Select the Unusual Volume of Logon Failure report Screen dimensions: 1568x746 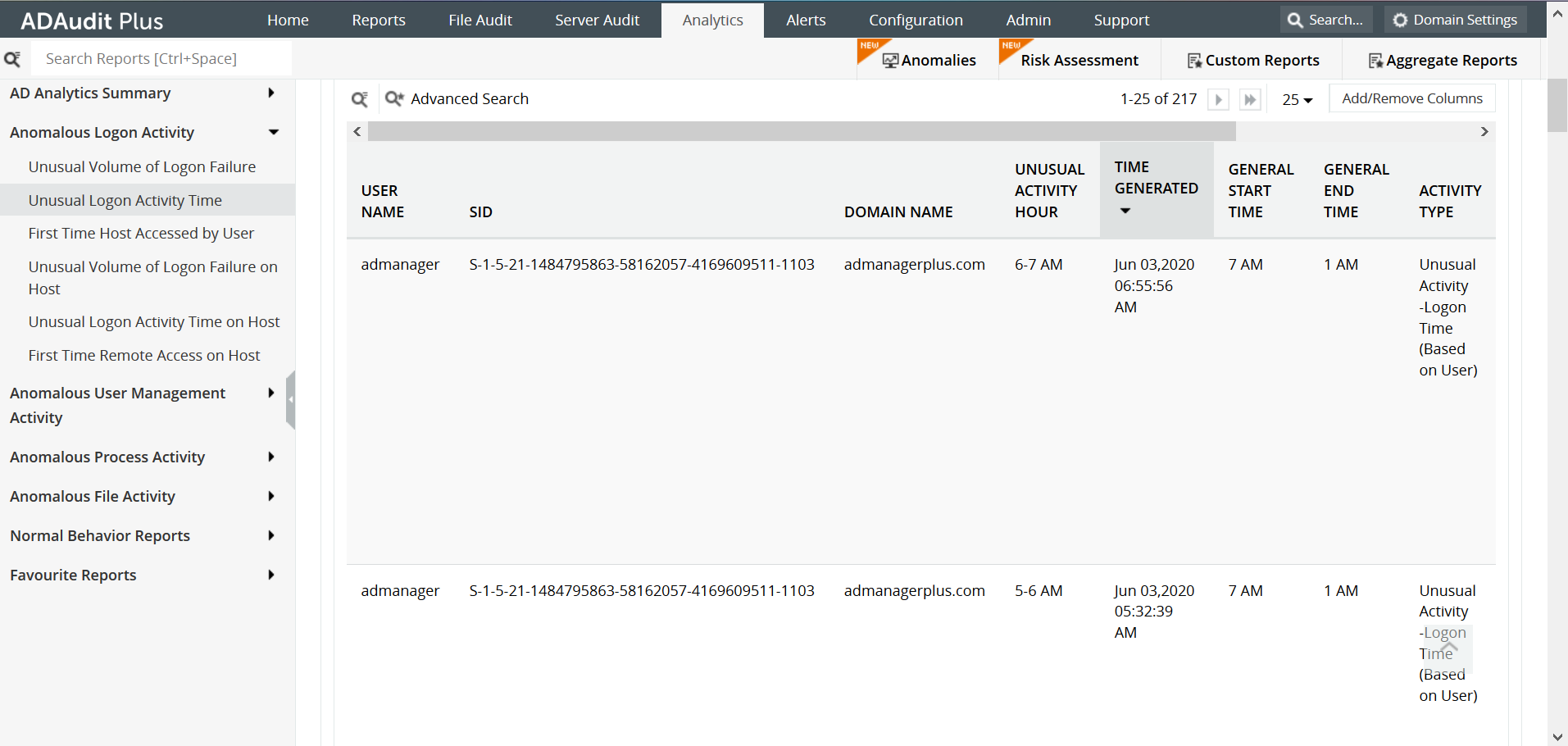[141, 166]
